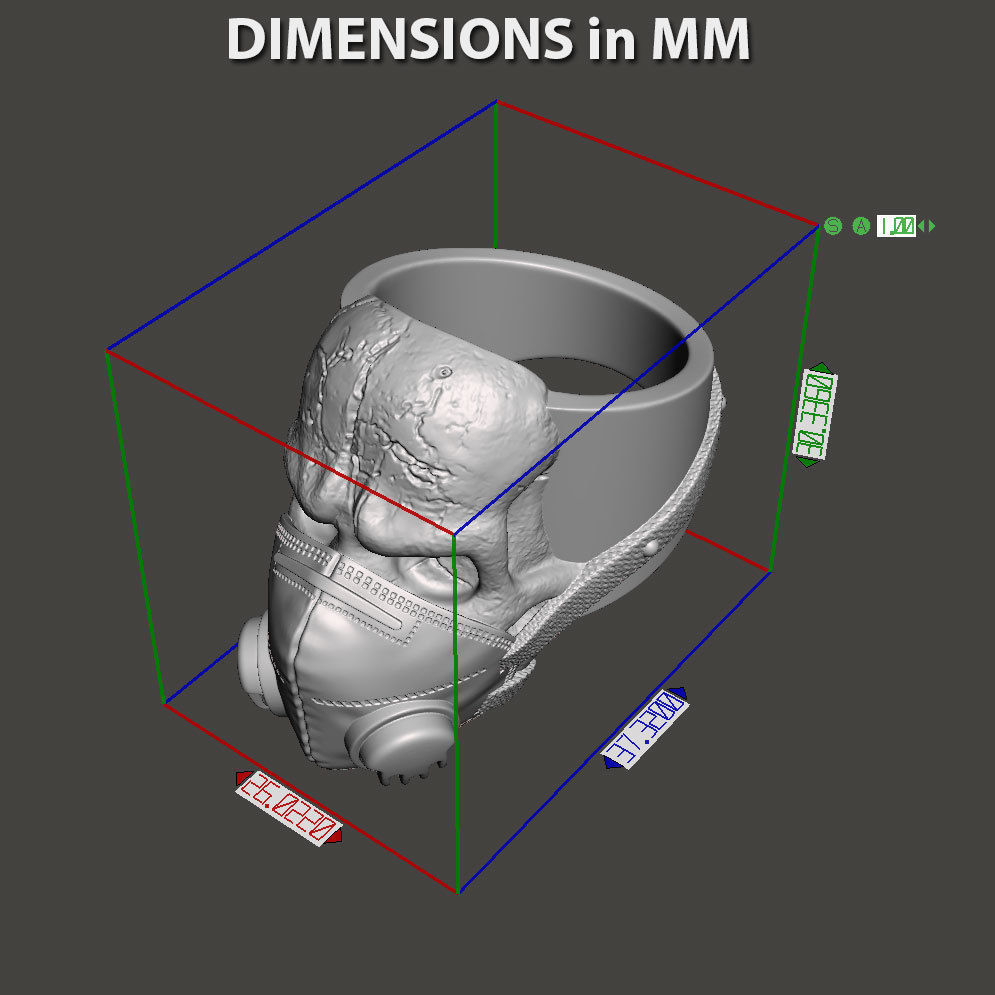This screenshot has width=995, height=995.
Task: Click the green S circle icon
Action: point(833,225)
